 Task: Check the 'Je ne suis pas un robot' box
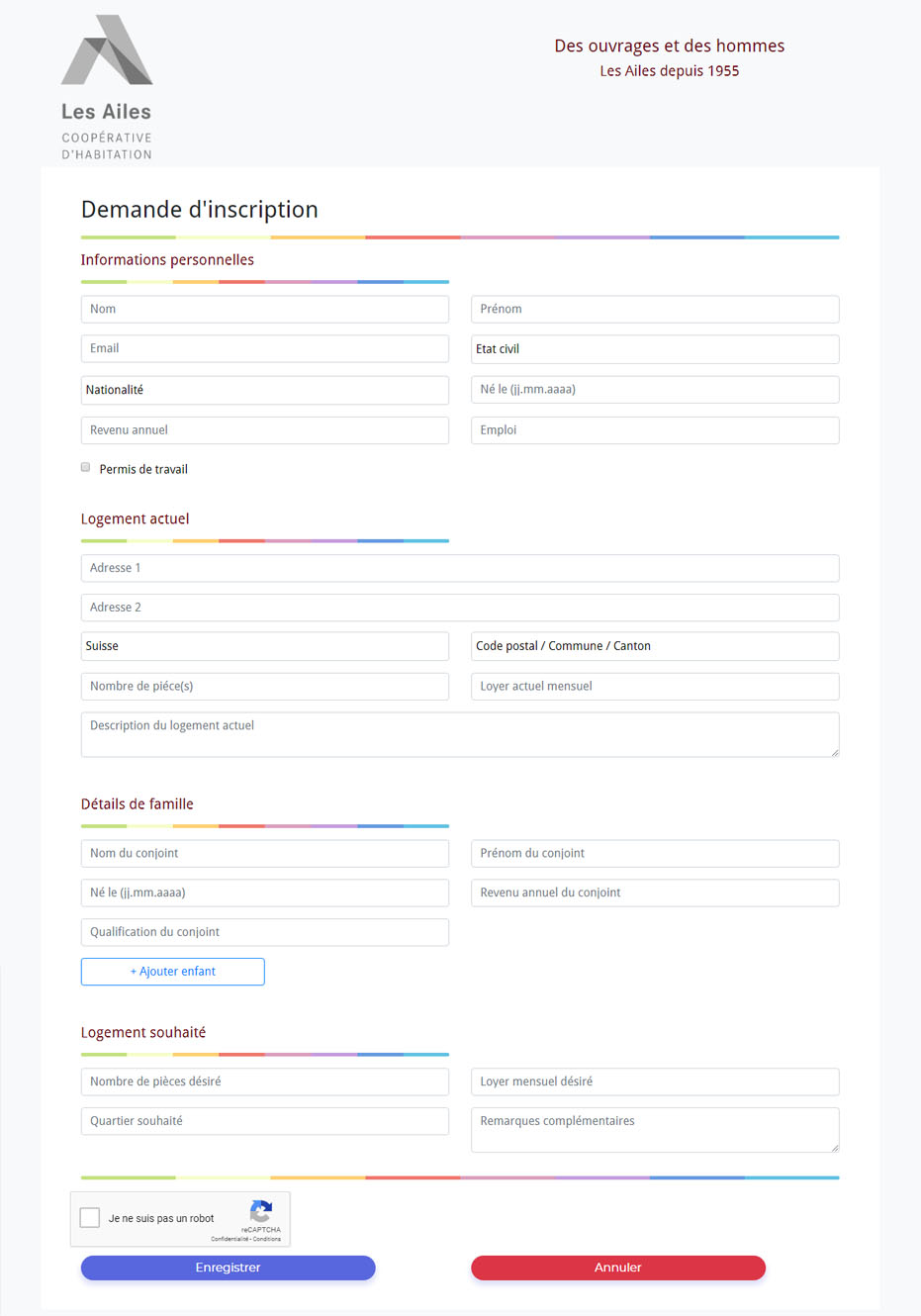90,1218
